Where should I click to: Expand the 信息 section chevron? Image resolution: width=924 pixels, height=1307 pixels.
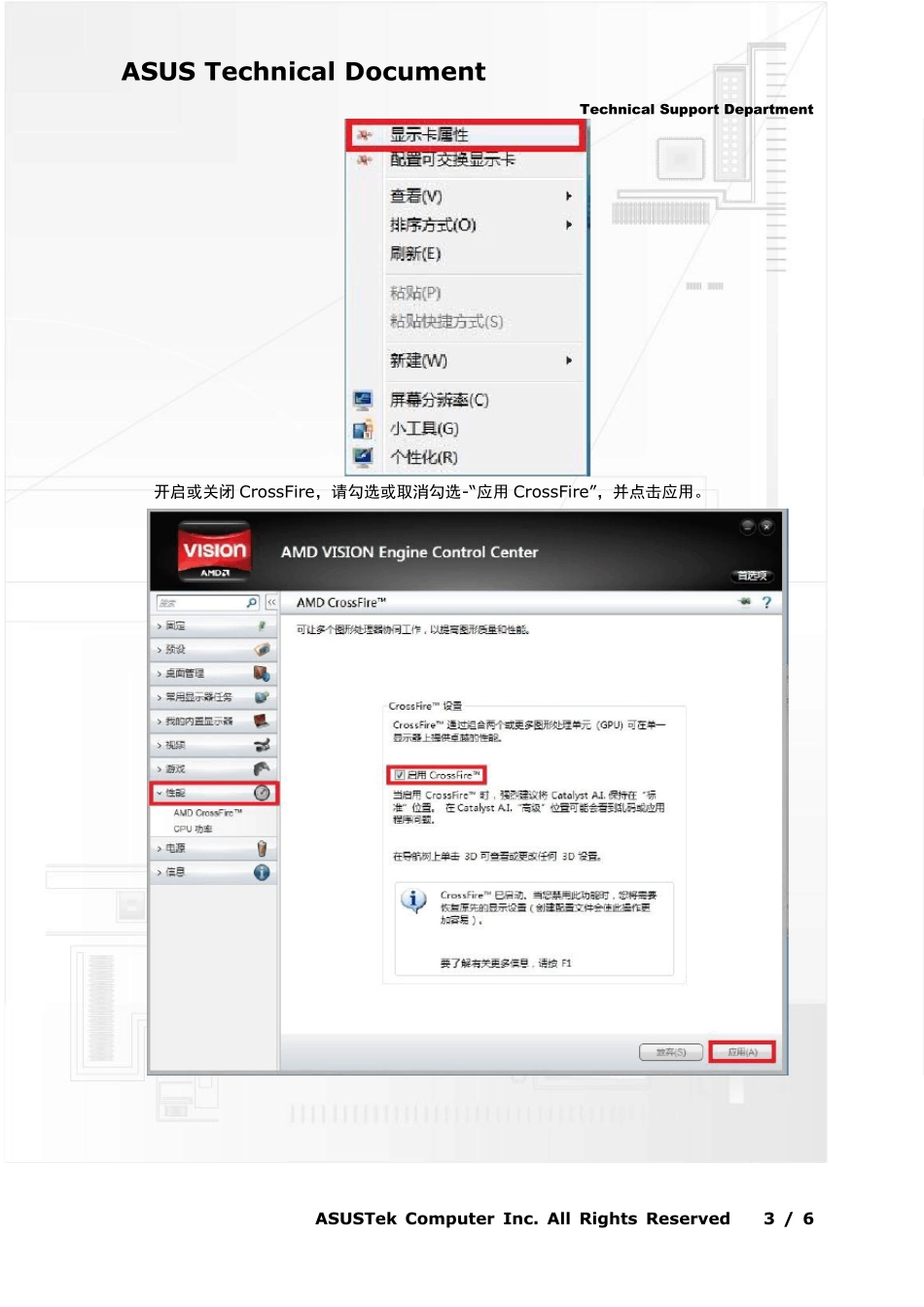(x=160, y=872)
